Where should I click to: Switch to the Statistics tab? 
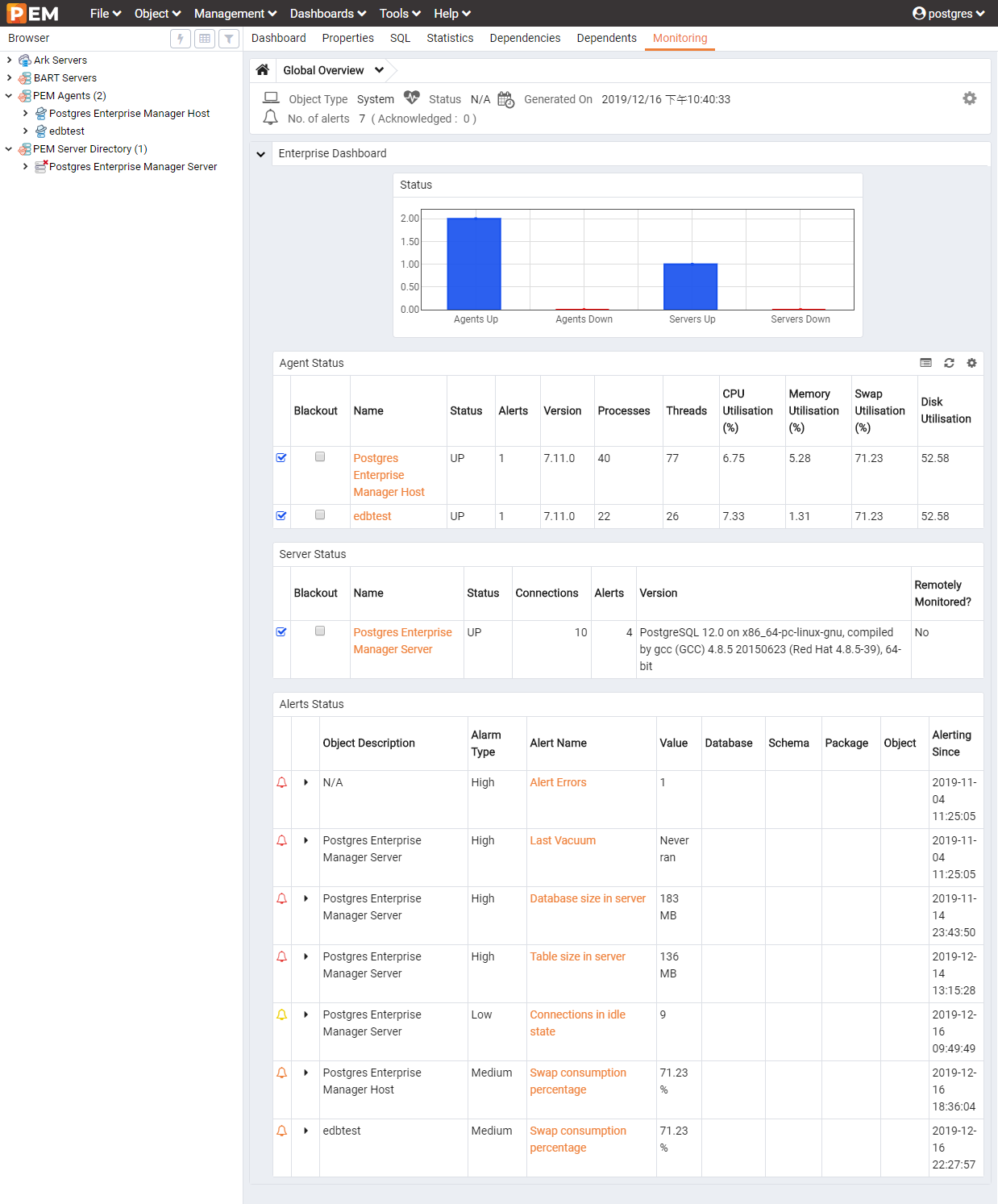click(450, 38)
